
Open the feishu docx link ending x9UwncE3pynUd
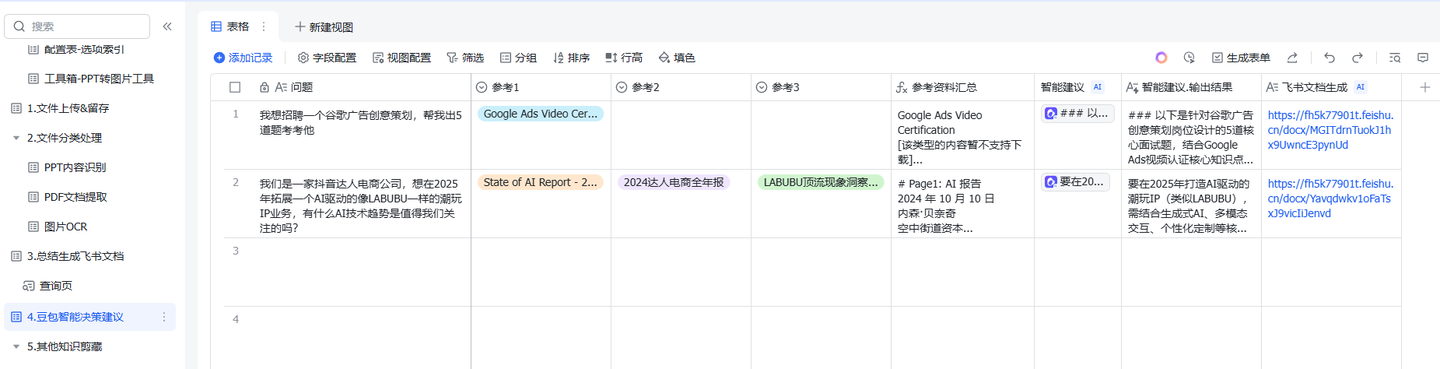tap(1330, 130)
